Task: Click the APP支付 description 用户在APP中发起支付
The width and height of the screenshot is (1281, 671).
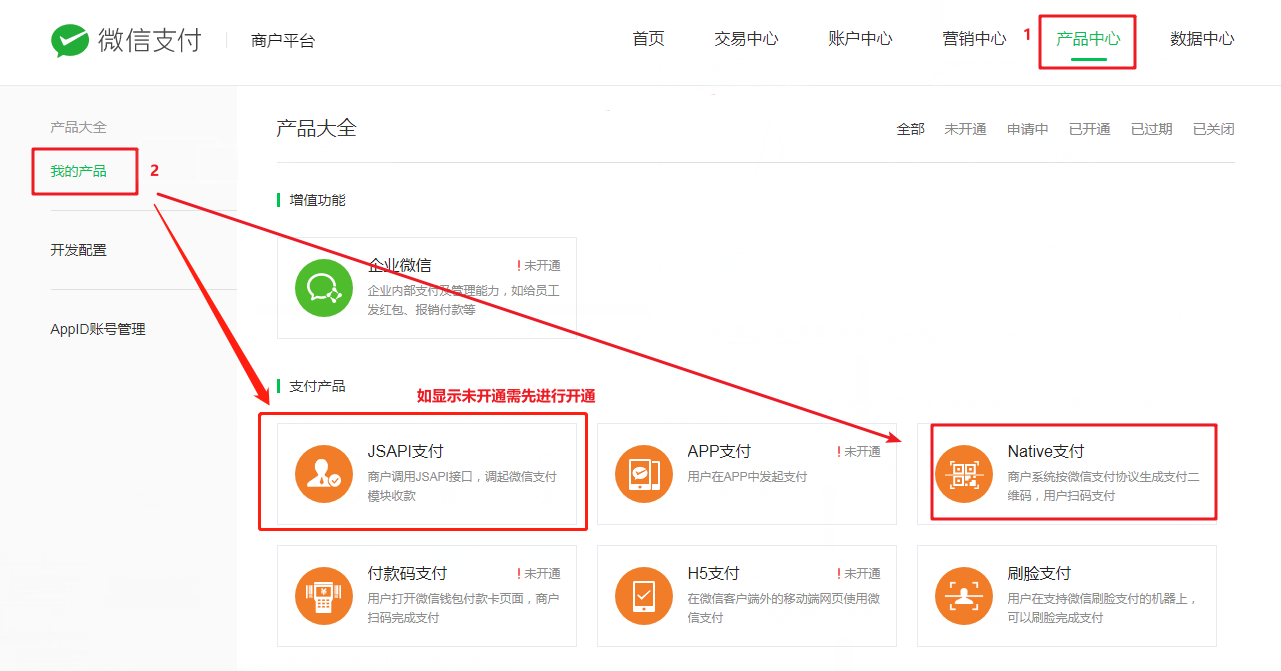Action: pyautogui.click(x=747, y=477)
